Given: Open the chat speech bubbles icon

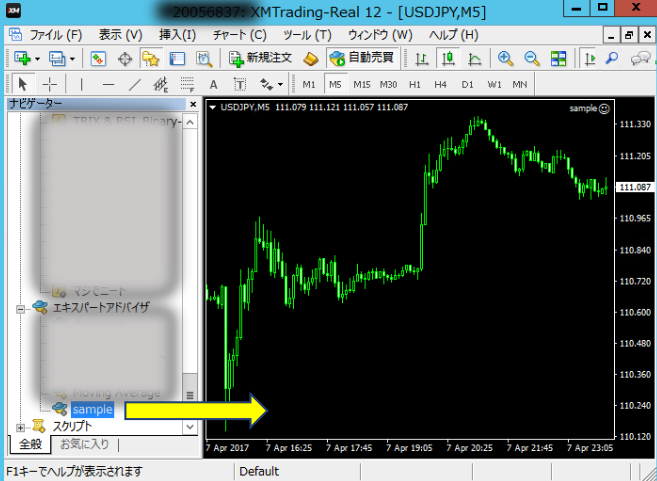Looking at the screenshot, I should 640,59.
